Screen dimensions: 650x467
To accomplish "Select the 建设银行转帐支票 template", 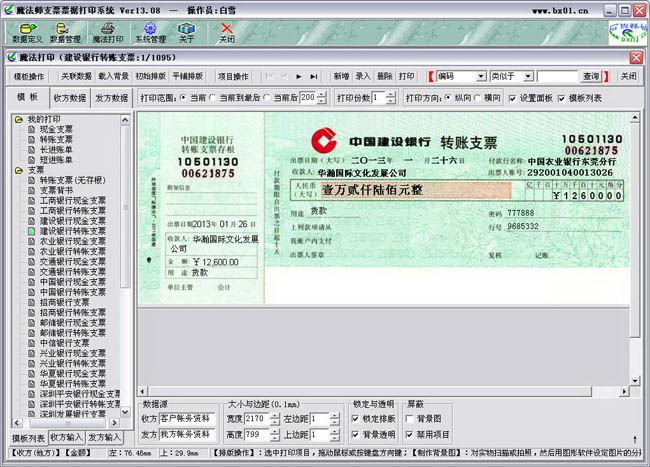I will coord(73,231).
